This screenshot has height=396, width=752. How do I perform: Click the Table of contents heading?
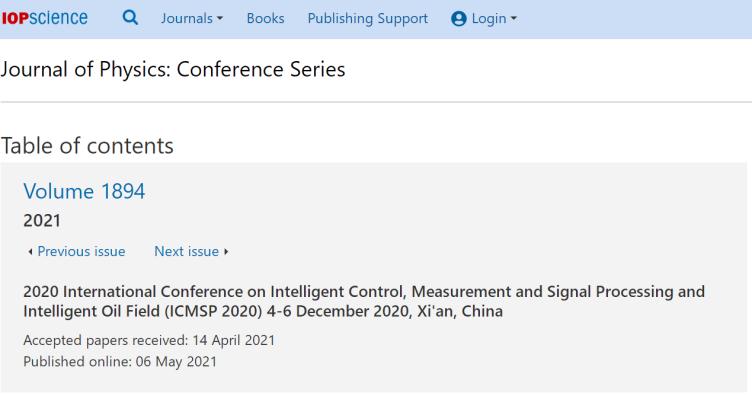[x=87, y=146]
